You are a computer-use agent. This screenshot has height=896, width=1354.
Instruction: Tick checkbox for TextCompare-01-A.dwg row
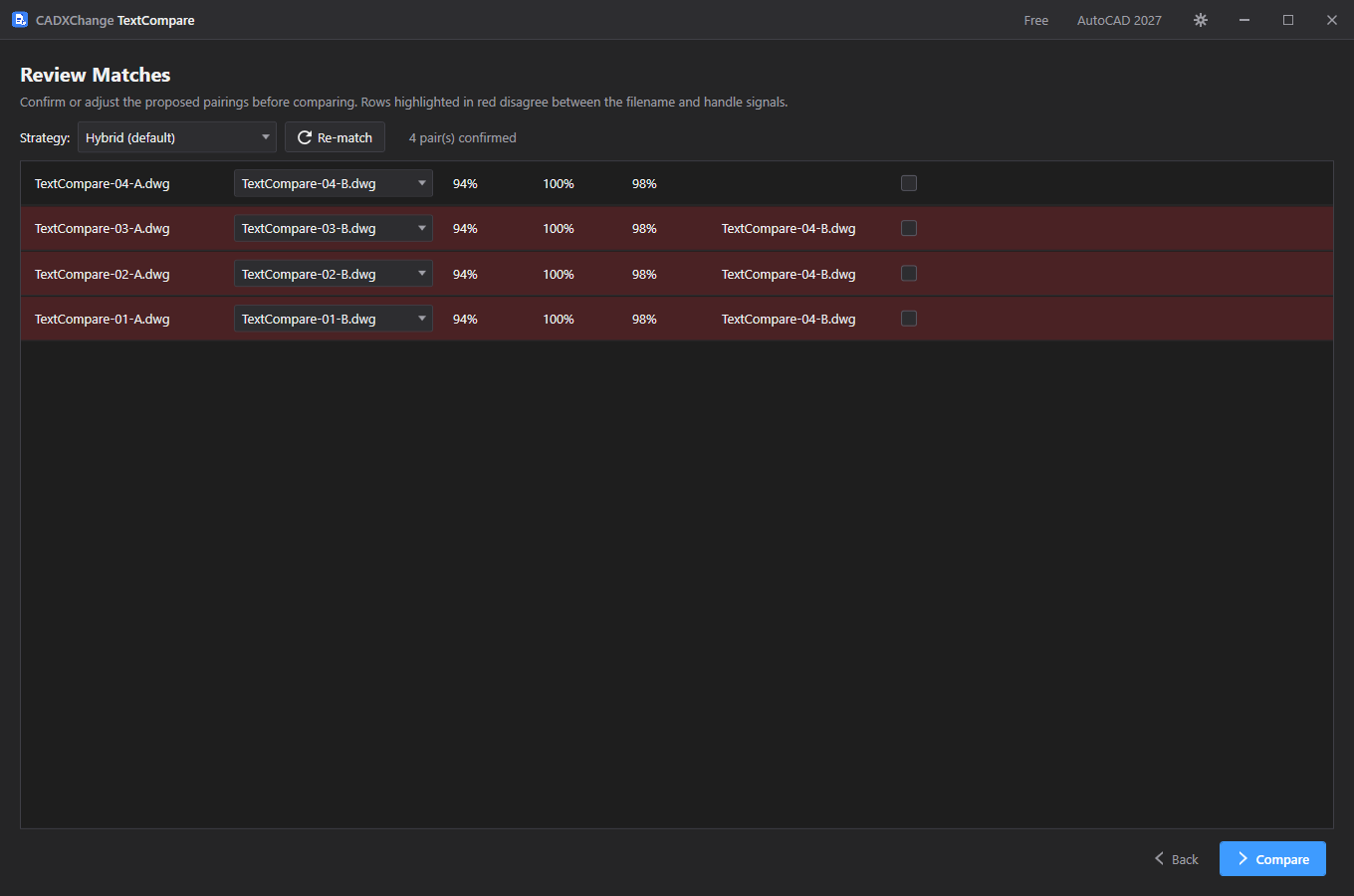909,319
